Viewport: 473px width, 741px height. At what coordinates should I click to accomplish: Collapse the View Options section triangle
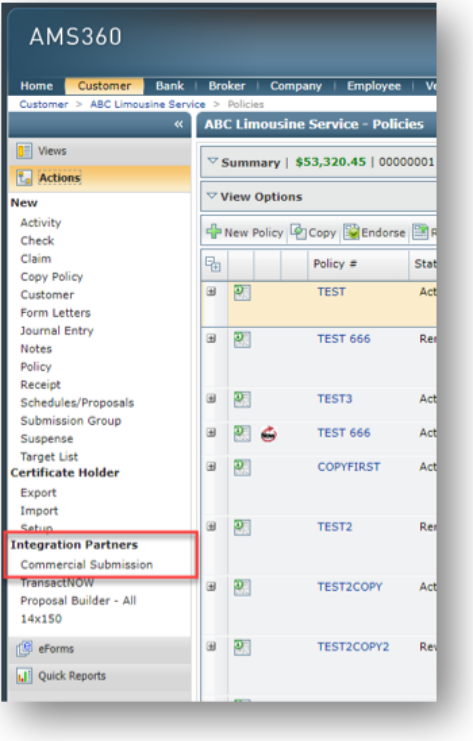pos(212,196)
